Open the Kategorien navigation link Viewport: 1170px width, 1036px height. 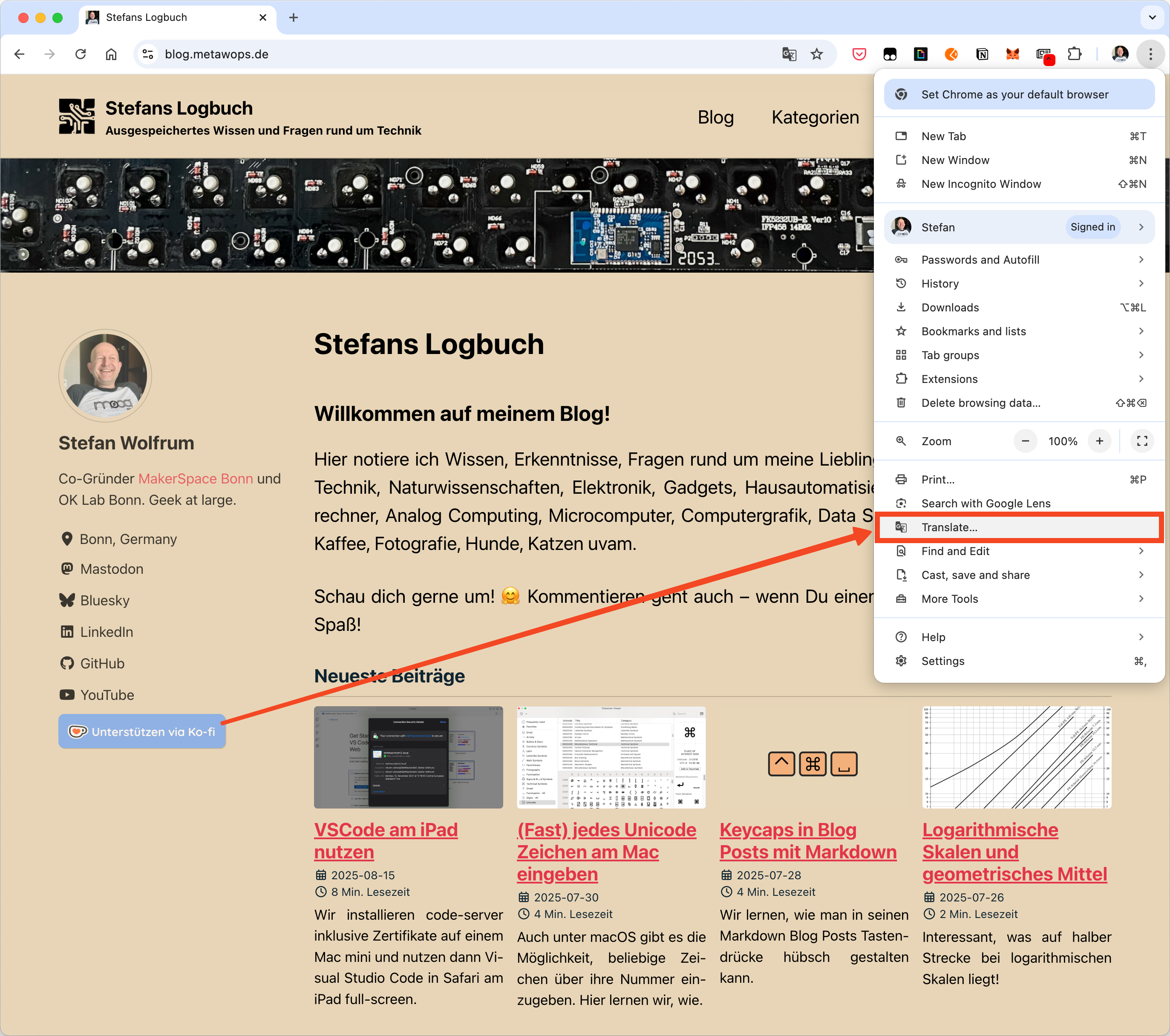(x=815, y=117)
